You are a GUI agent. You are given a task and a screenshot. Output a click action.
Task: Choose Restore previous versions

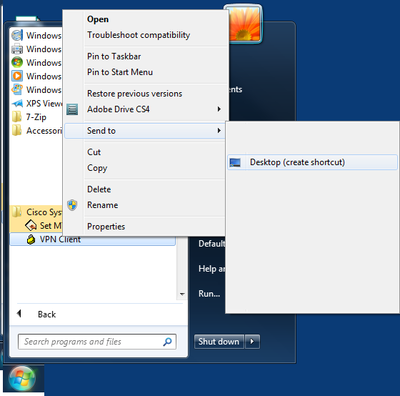point(135,94)
